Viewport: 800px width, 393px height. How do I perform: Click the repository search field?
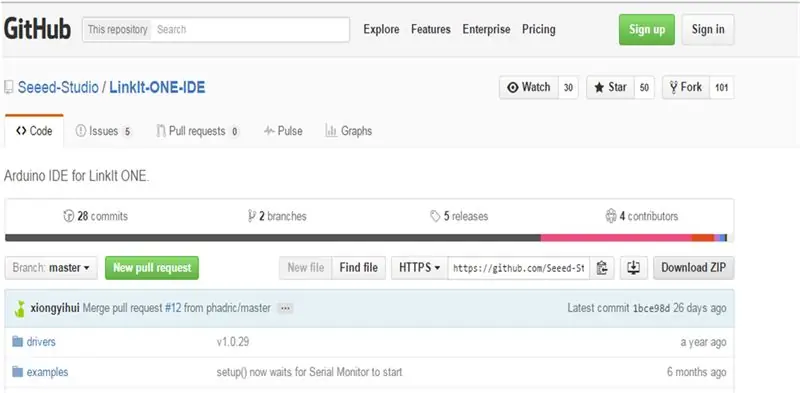(251, 30)
